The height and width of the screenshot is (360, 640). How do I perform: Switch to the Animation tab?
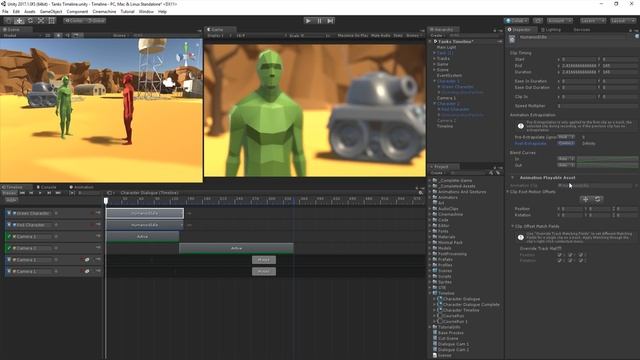[81, 187]
